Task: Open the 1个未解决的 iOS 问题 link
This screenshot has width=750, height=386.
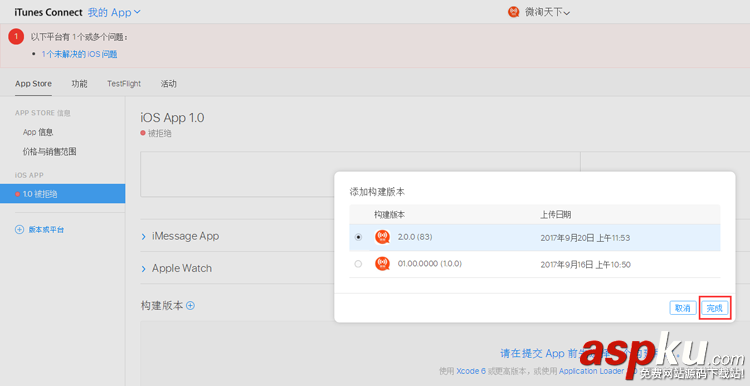Action: (79, 54)
